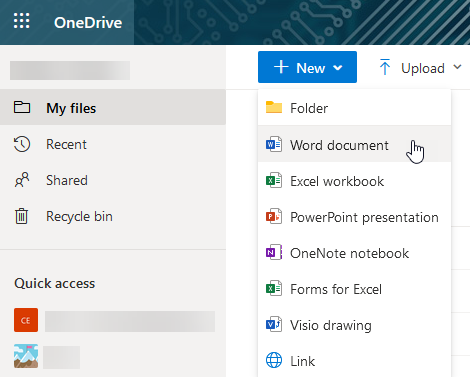Create a new Word document

tap(354, 145)
